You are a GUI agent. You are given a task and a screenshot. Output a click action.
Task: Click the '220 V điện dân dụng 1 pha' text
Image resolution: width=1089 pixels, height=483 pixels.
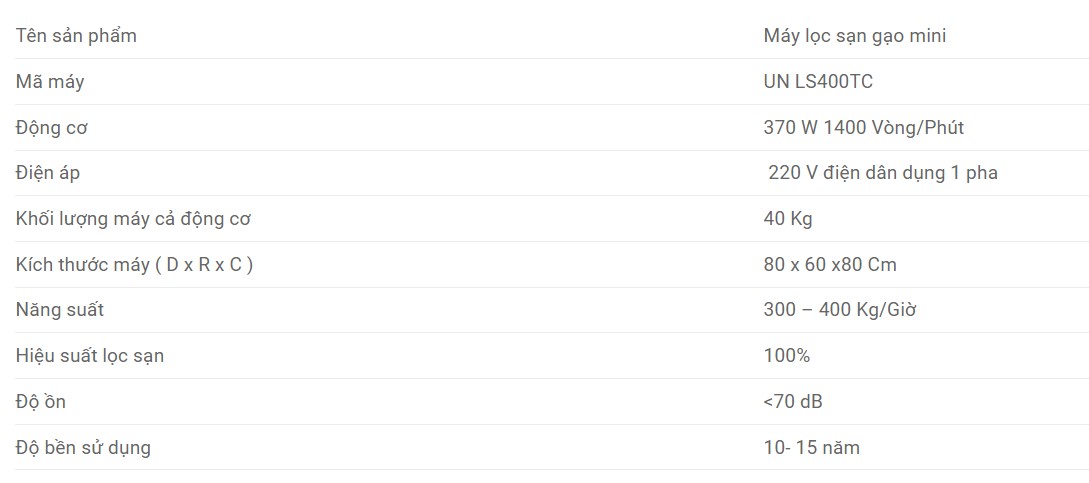pyautogui.click(x=883, y=173)
